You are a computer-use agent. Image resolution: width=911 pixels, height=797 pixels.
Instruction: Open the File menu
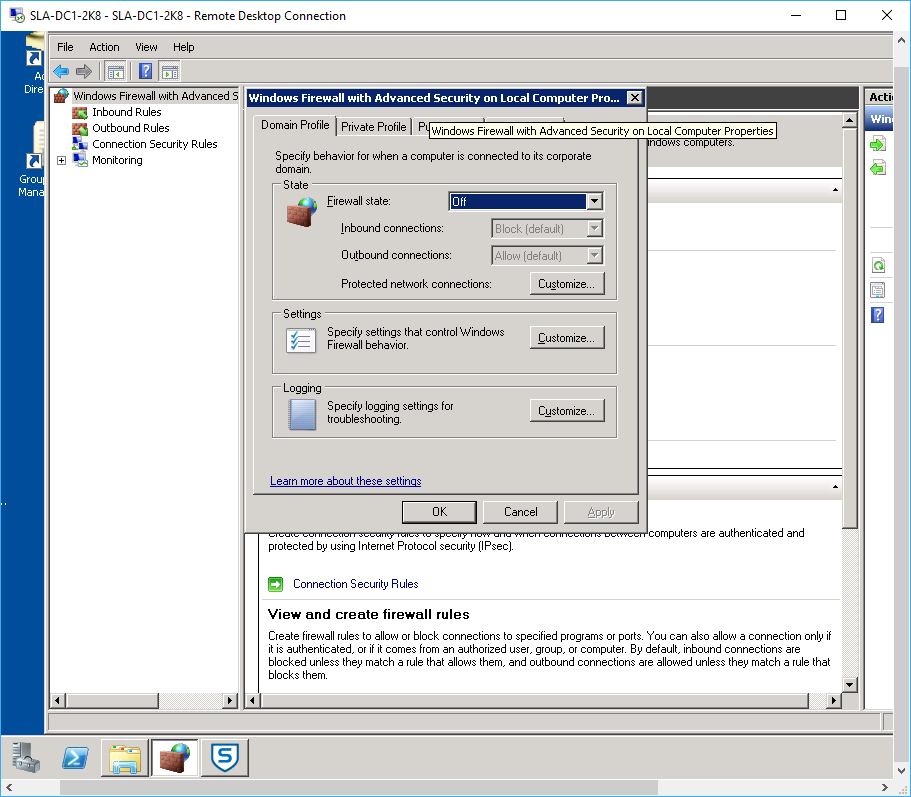point(65,47)
